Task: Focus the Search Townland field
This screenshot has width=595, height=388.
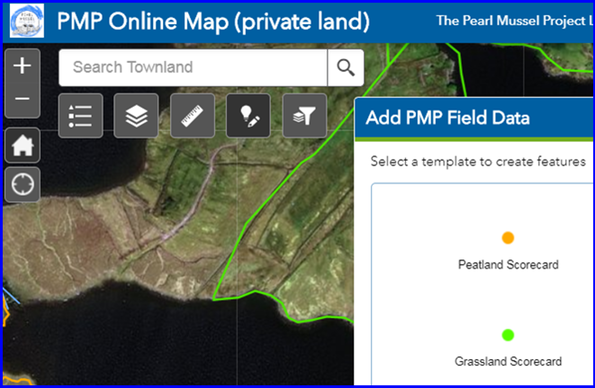Action: click(x=193, y=68)
